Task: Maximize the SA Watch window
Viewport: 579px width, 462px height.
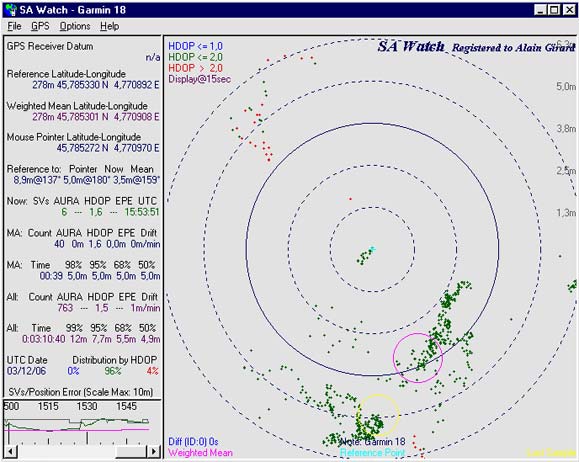Action: [x=554, y=10]
